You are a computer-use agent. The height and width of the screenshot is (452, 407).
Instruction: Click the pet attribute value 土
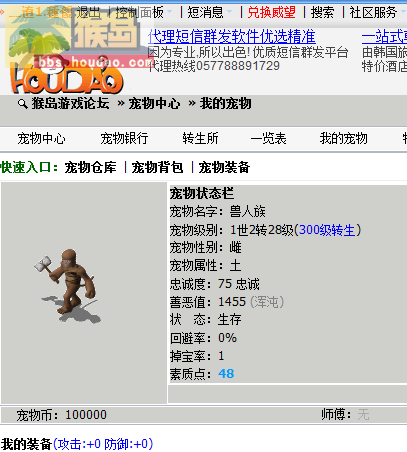(235, 266)
